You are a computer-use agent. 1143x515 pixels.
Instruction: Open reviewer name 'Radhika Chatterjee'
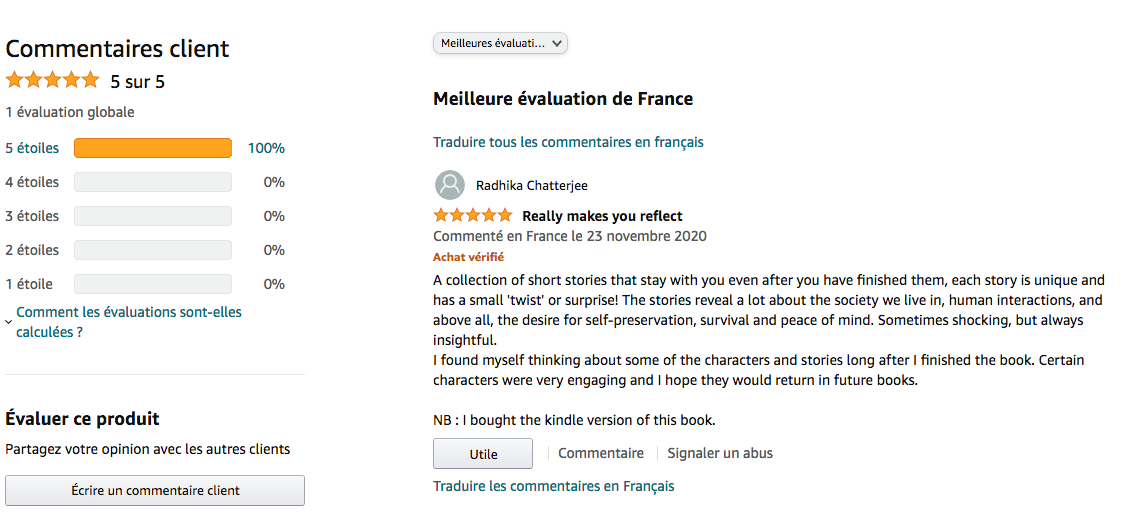click(x=531, y=185)
